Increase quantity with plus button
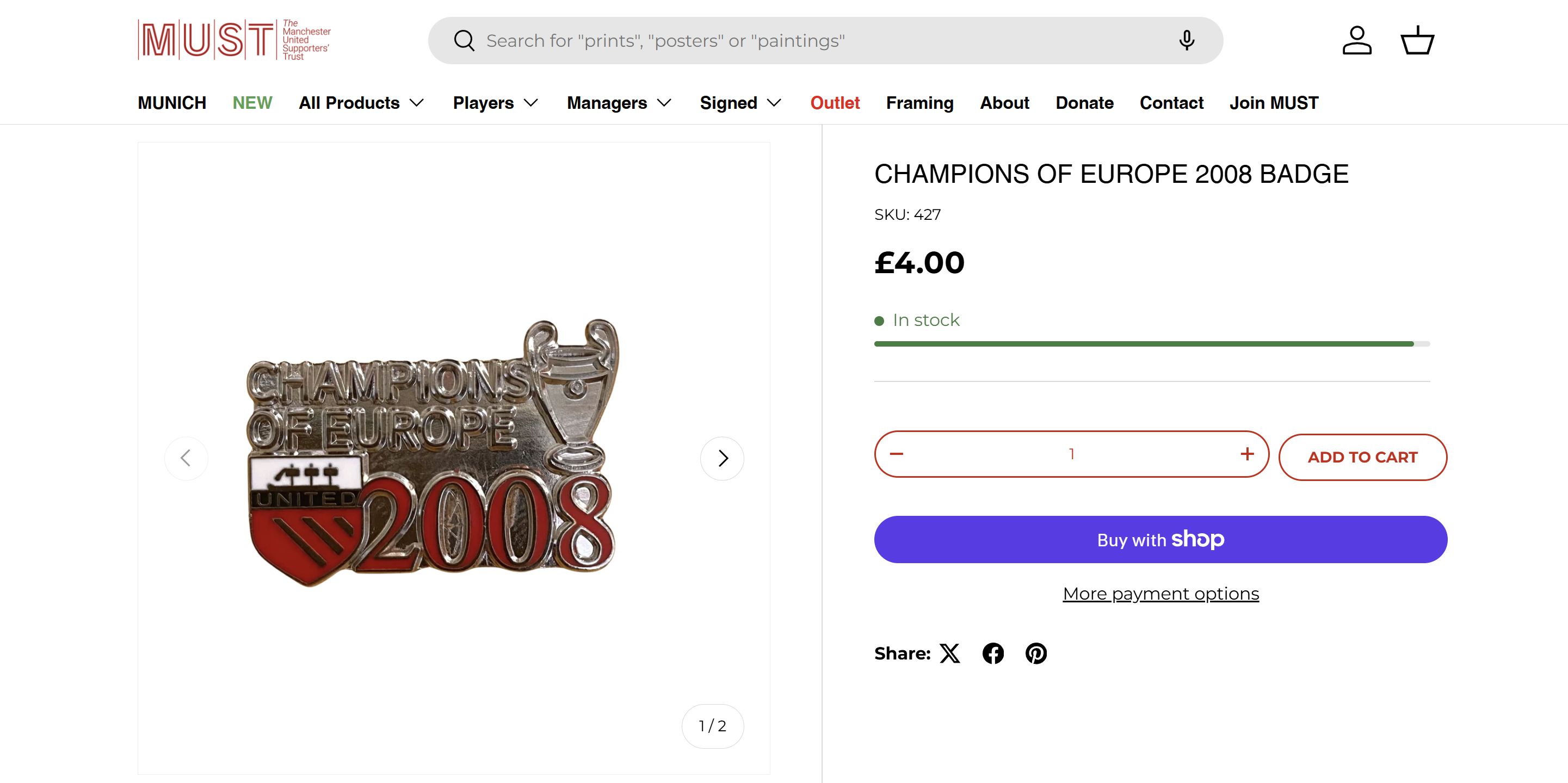This screenshot has height=783, width=1568. (x=1247, y=454)
